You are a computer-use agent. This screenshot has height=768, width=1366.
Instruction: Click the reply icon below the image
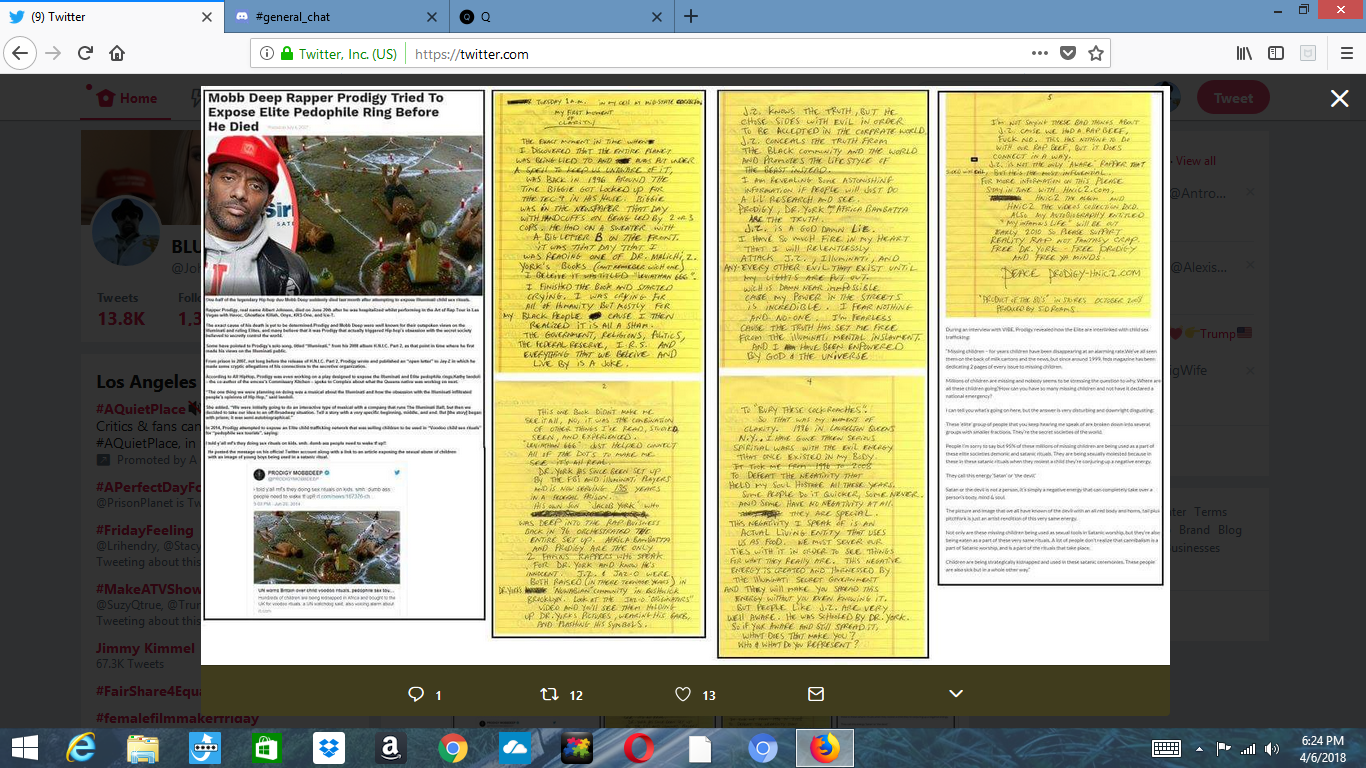pyautogui.click(x=417, y=694)
